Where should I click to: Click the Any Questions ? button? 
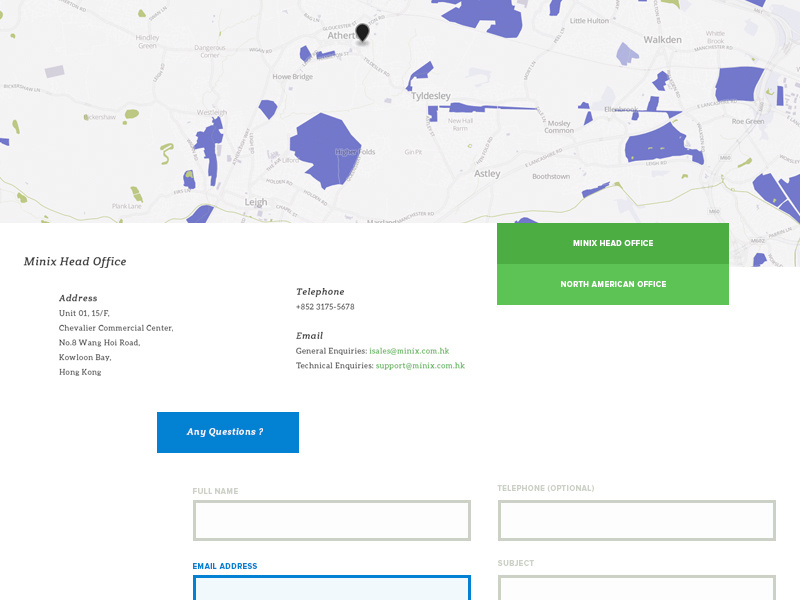[x=228, y=432]
